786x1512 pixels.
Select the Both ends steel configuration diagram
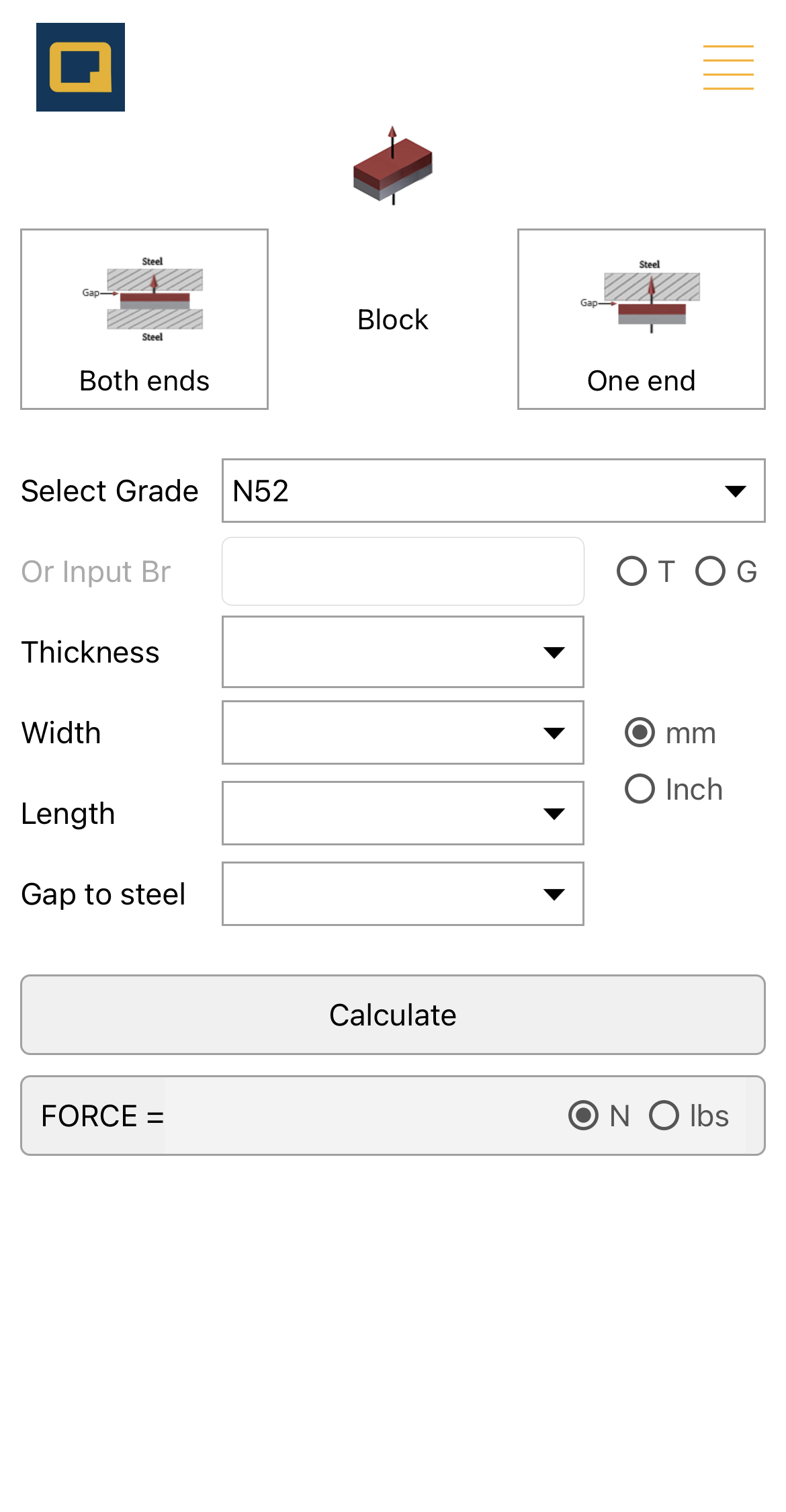pyautogui.click(x=155, y=299)
